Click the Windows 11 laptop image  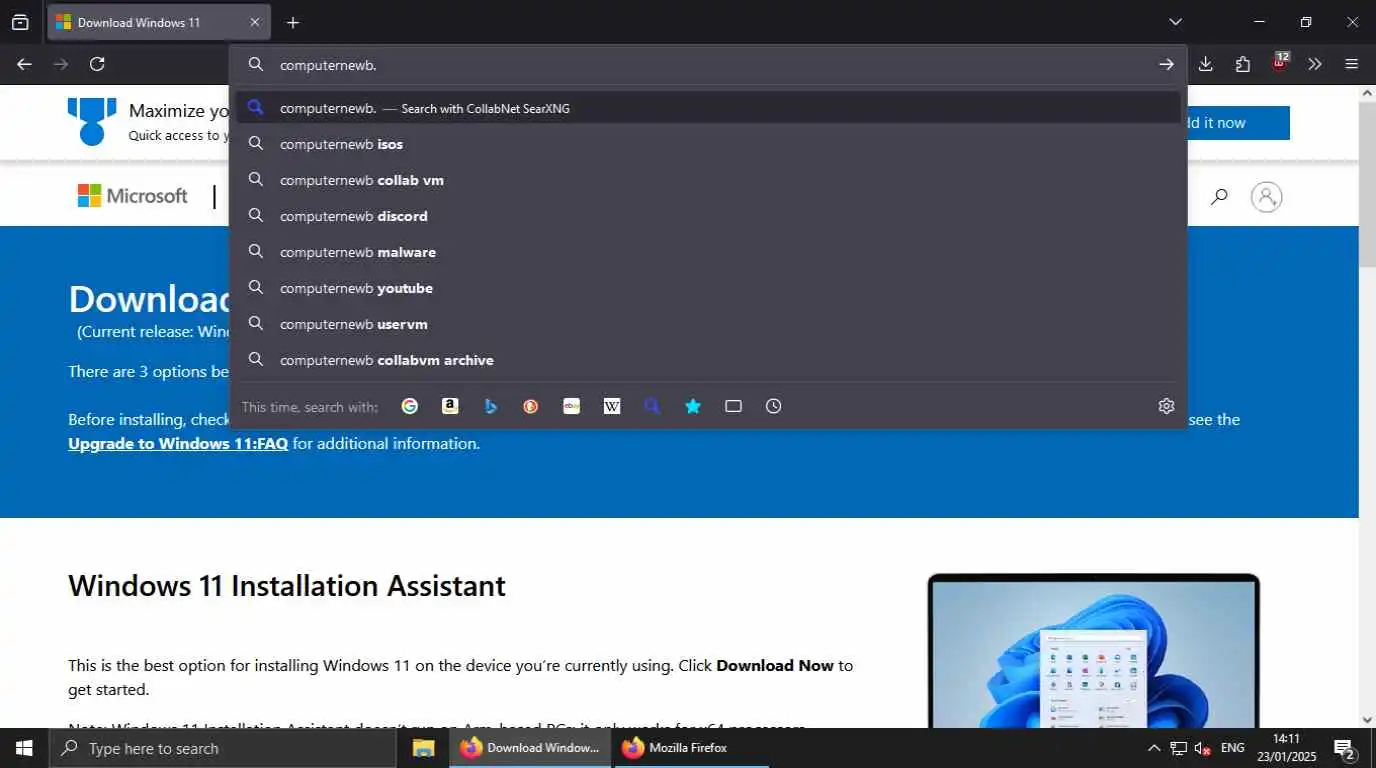click(x=1093, y=651)
